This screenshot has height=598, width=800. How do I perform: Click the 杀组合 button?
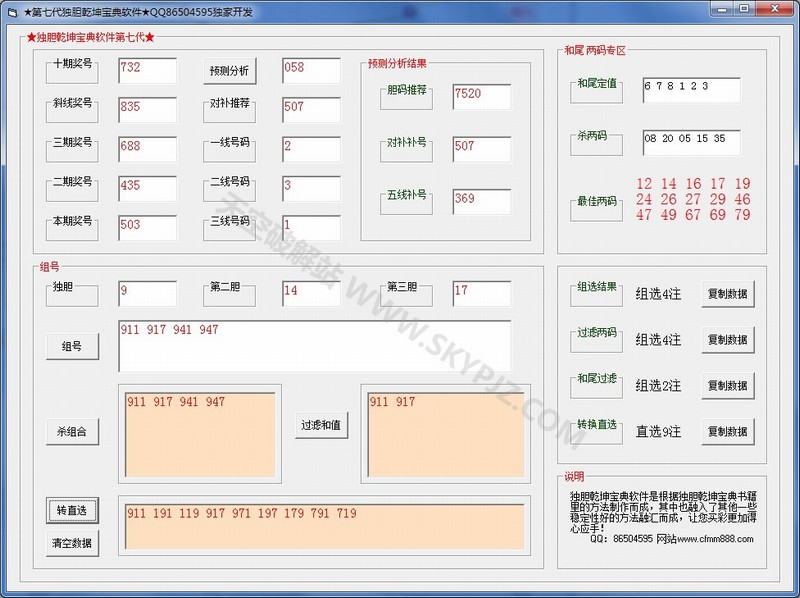point(71,432)
